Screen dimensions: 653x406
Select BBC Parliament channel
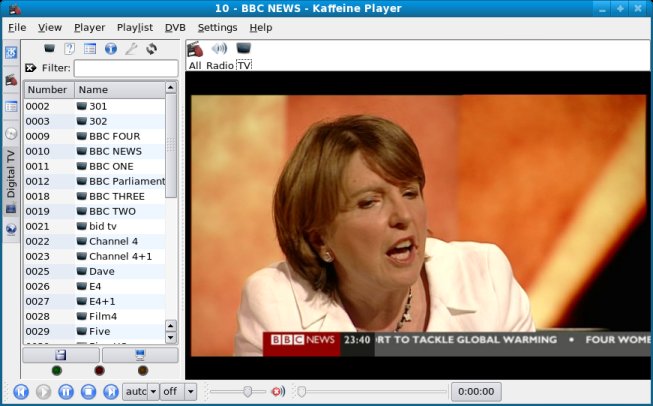coord(95,181)
